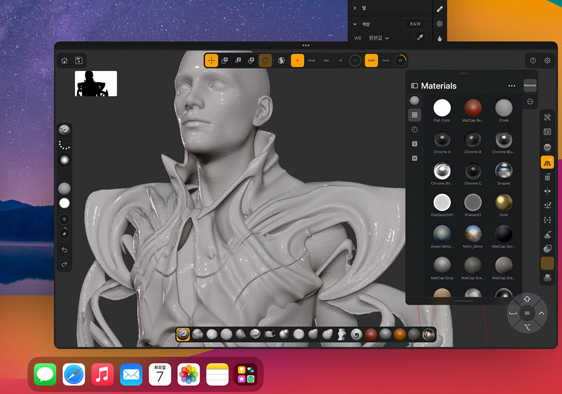Select the Flat Color material
The image size is (562, 394).
point(442,110)
